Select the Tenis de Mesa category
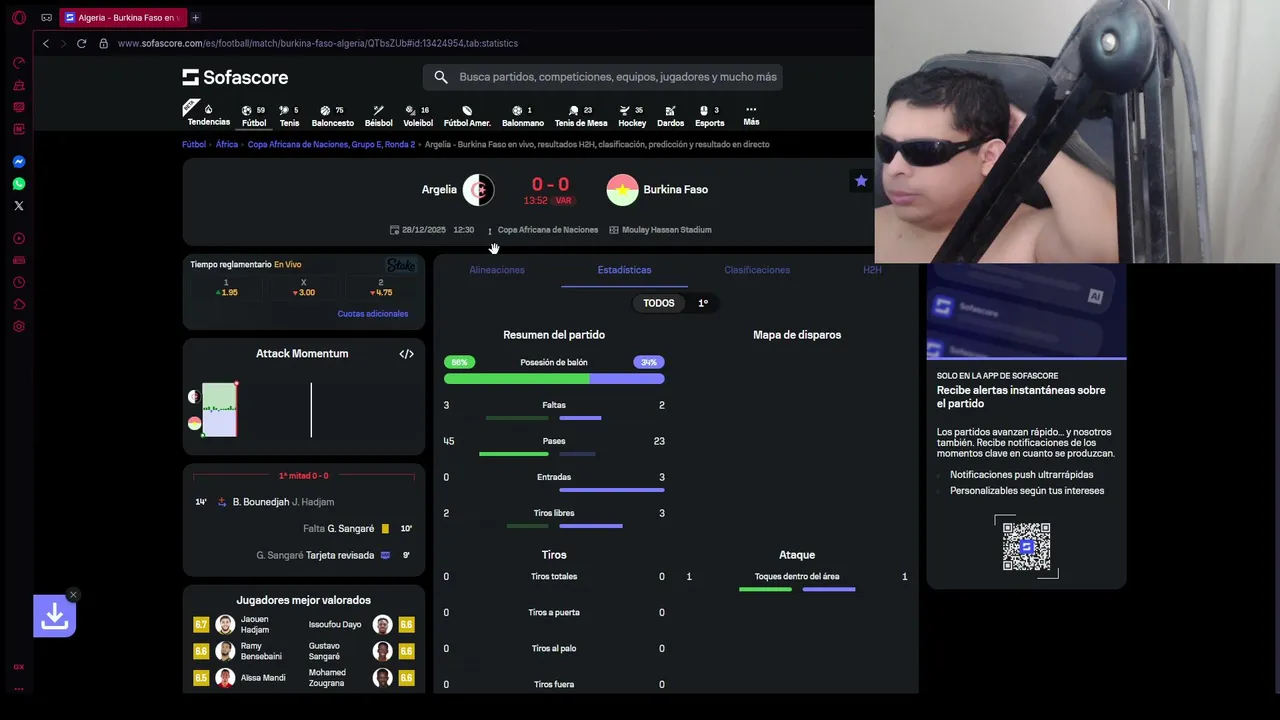 point(581,116)
